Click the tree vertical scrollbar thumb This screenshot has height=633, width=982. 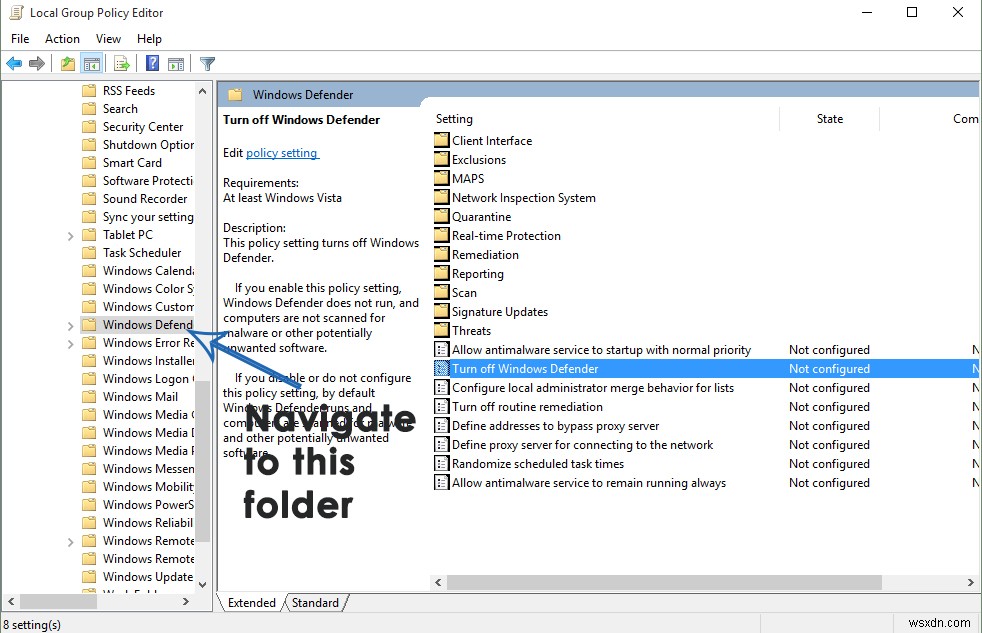pos(202,460)
